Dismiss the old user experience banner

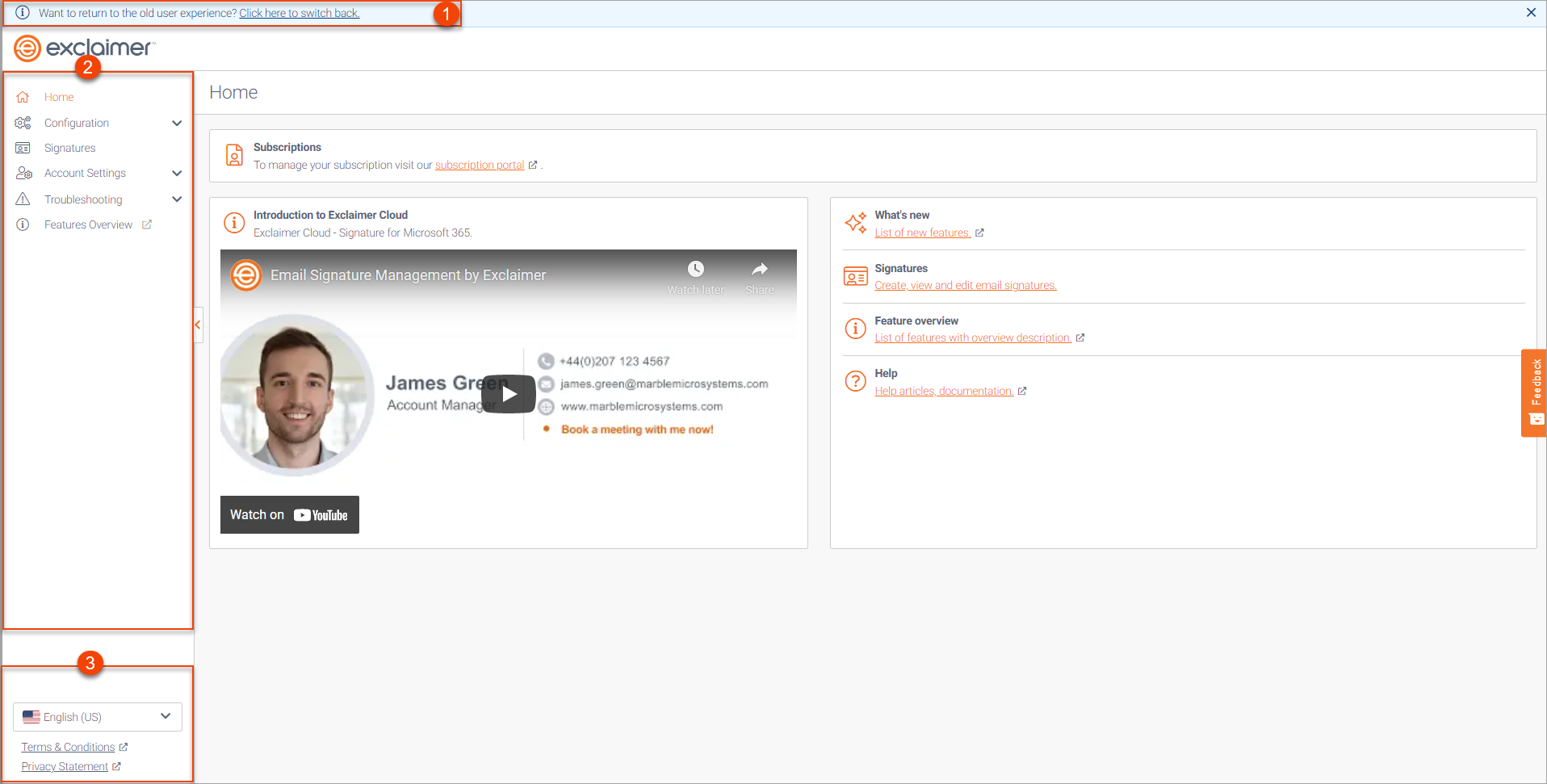tap(1531, 13)
